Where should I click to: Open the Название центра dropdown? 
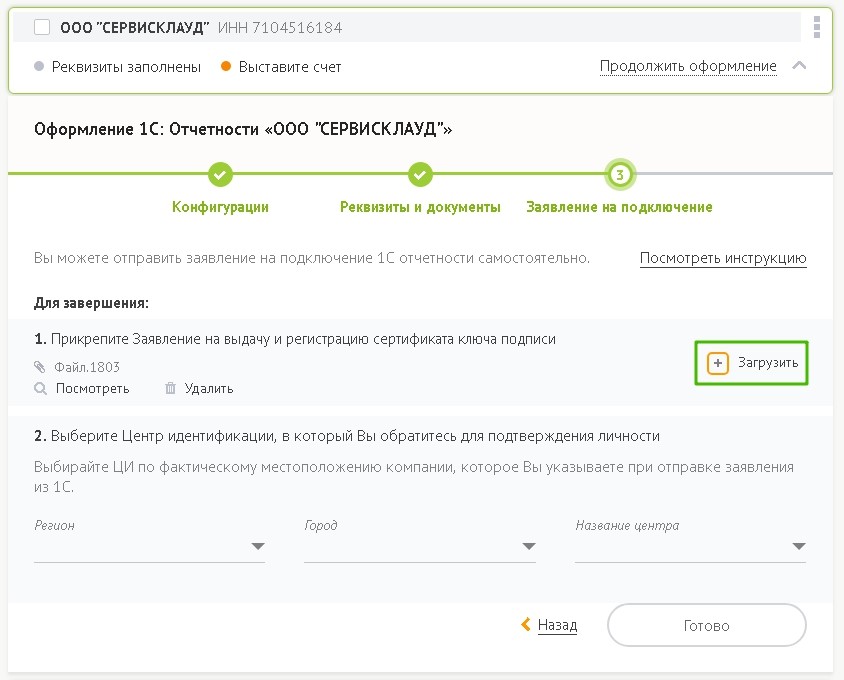coord(690,545)
